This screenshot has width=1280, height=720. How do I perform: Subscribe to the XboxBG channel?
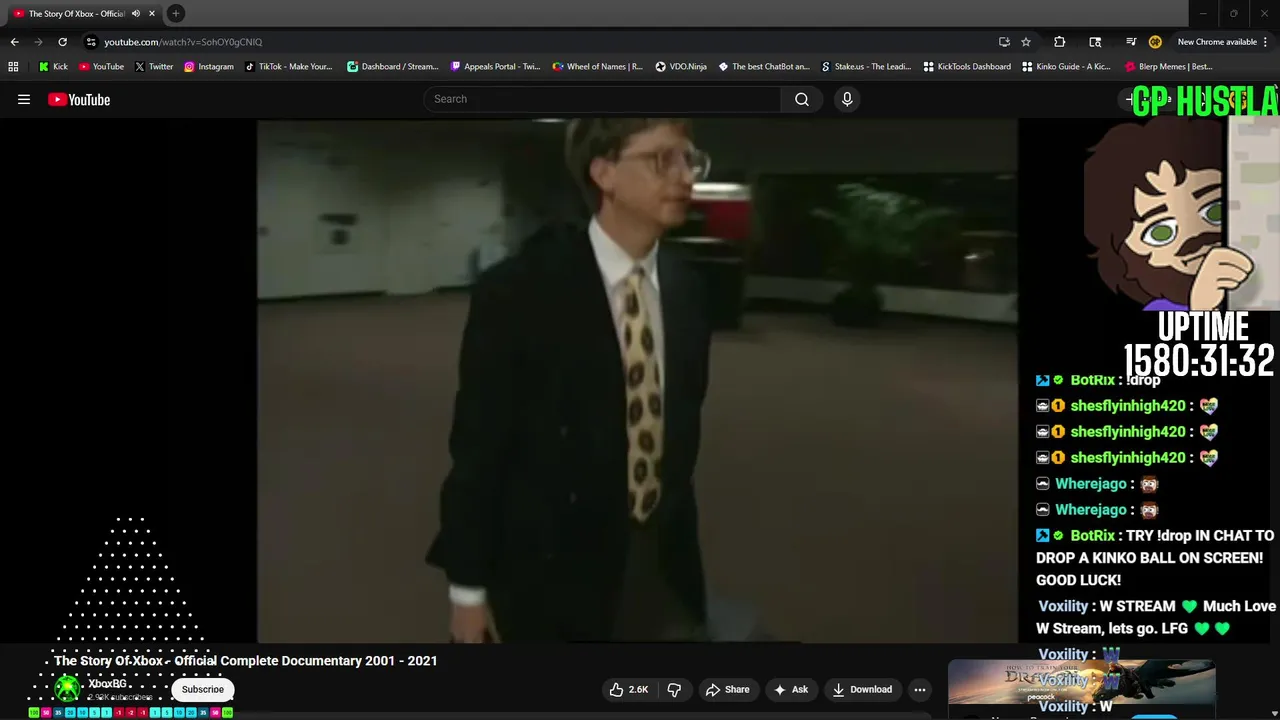[x=203, y=689]
